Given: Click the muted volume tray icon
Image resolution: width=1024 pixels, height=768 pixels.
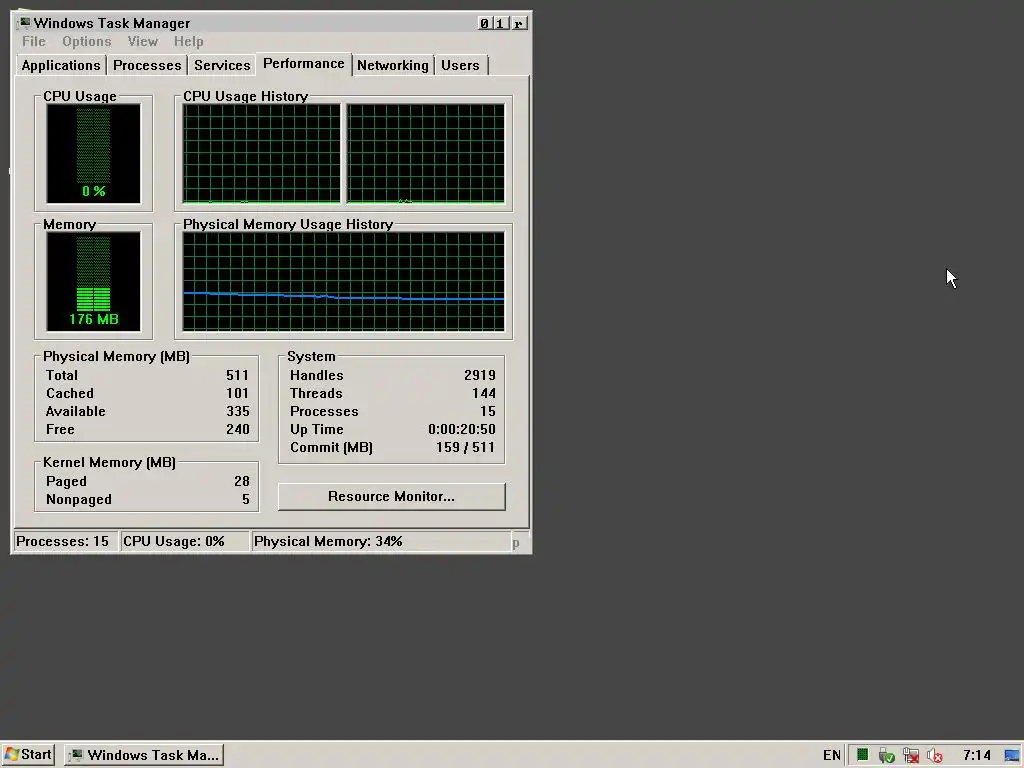Looking at the screenshot, I should (x=935, y=756).
